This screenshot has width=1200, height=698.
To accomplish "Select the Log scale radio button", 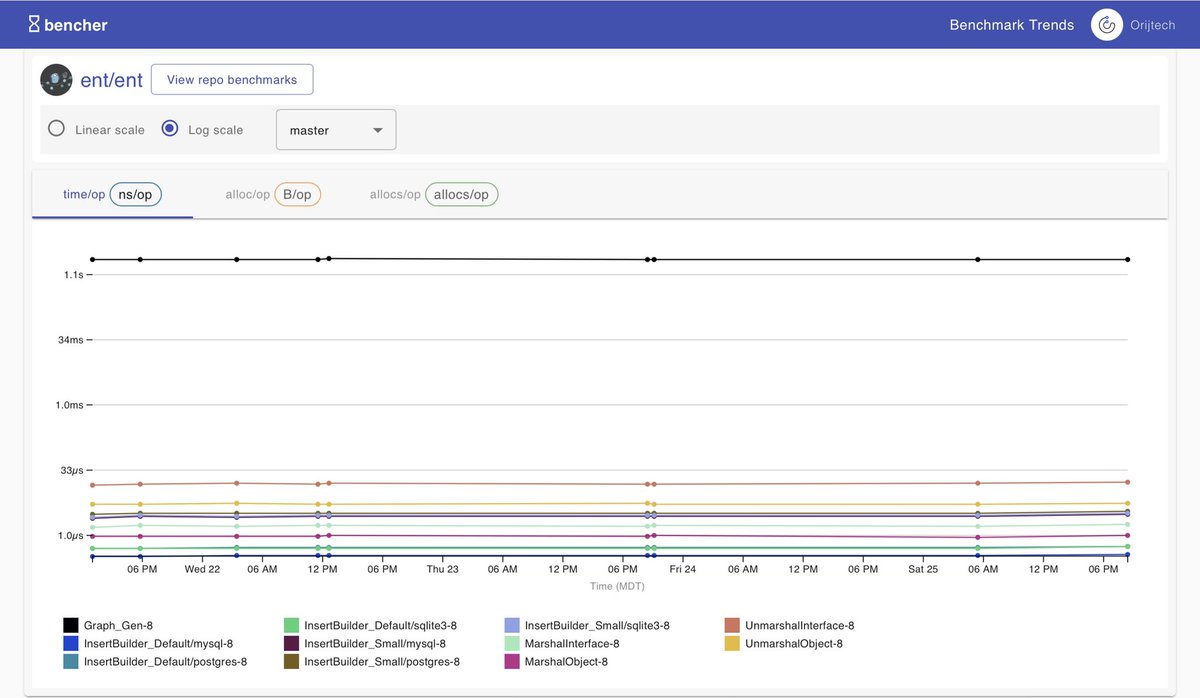I will pos(169,129).
